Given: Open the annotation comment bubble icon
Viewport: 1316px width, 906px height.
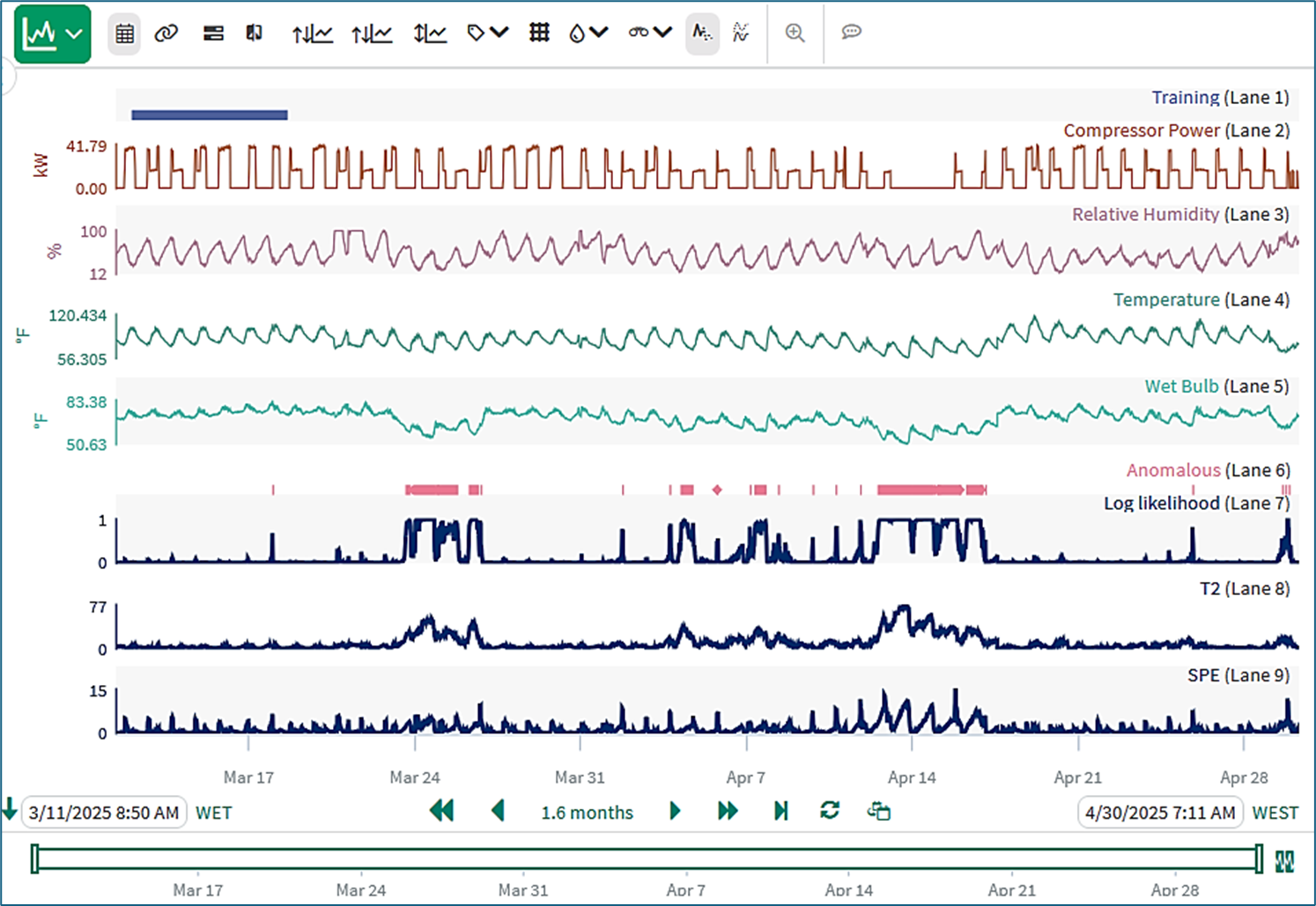Looking at the screenshot, I should point(851,33).
